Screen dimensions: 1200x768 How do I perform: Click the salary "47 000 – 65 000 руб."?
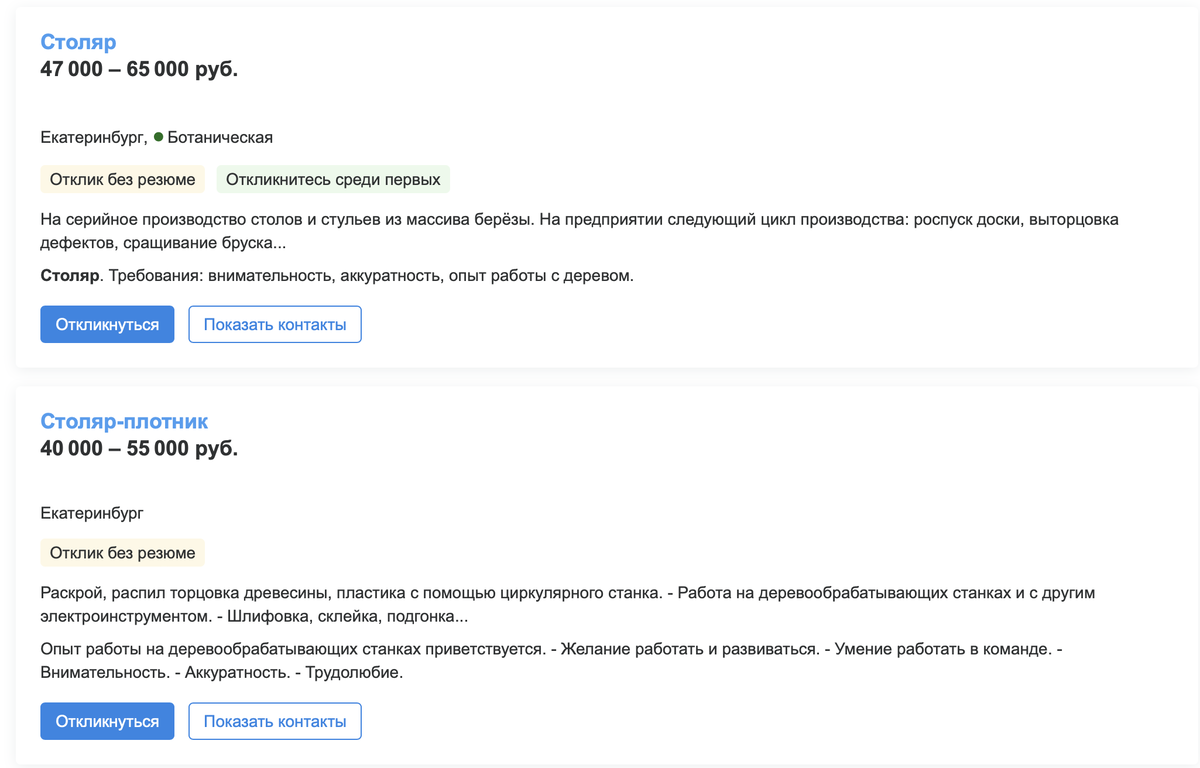pyautogui.click(x=138, y=68)
